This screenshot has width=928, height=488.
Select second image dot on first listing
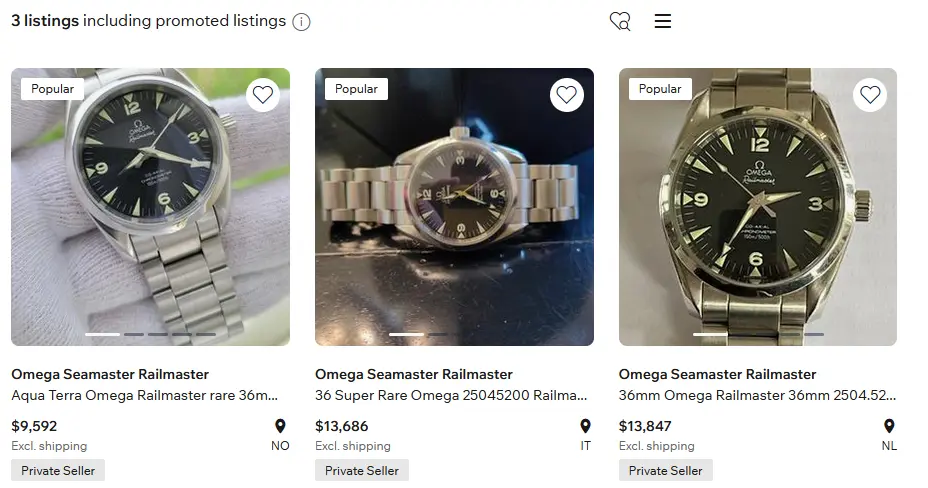coord(134,334)
